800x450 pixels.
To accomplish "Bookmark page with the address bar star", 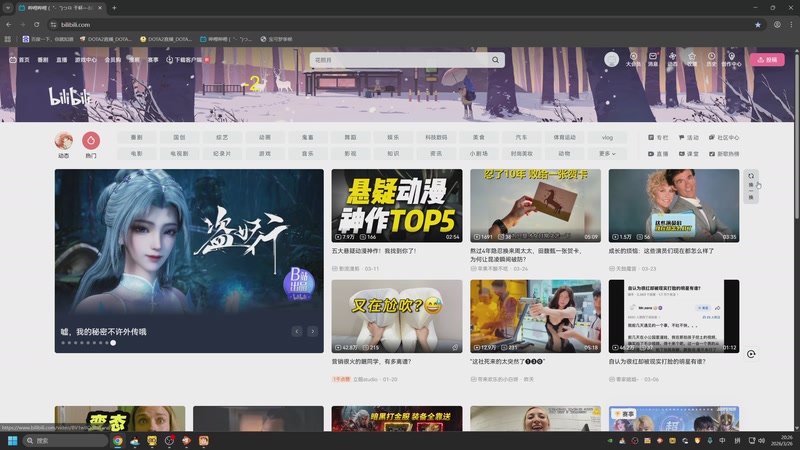I will click(x=758, y=24).
